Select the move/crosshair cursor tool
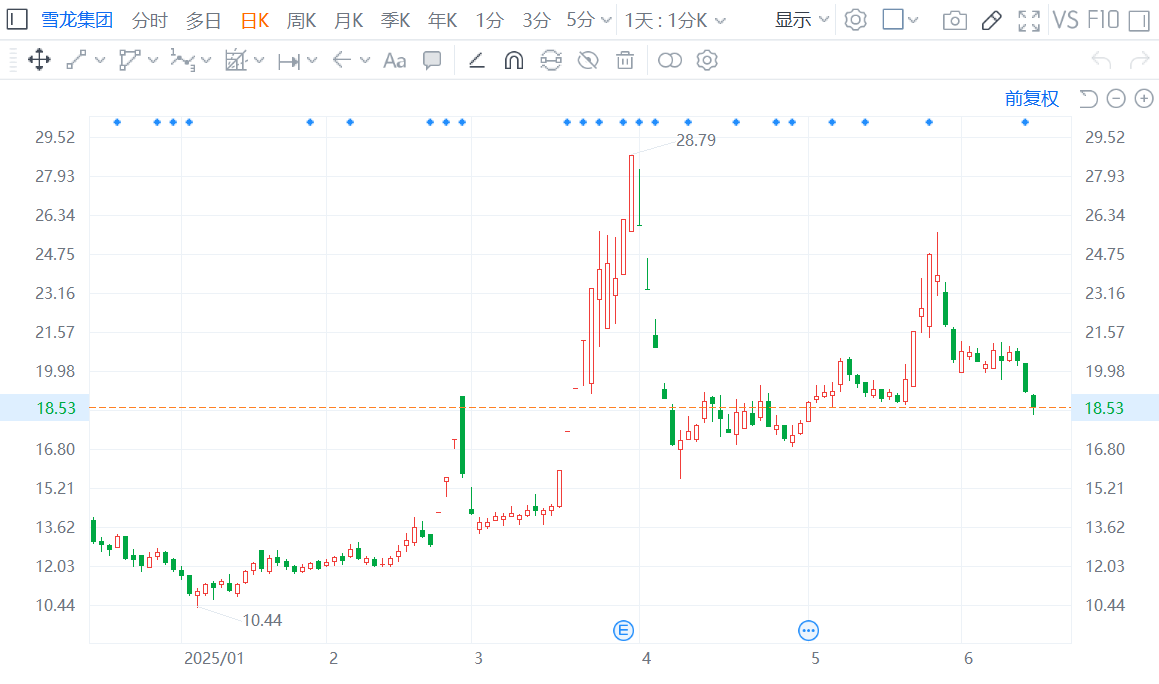Viewport: 1159px width, 684px height. point(39,61)
